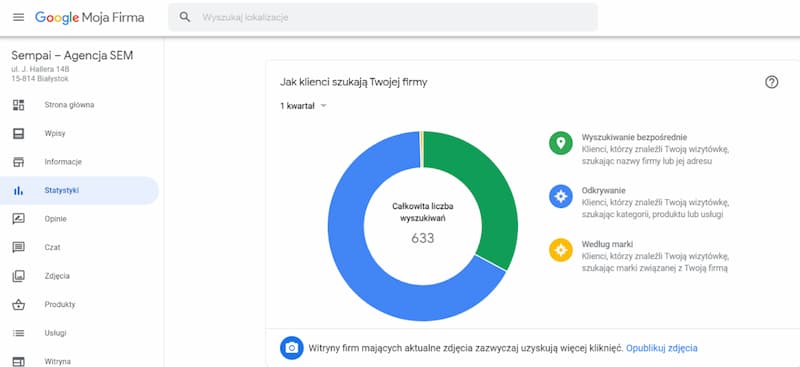Click the 15-814 Białystok postal line
Image resolution: width=800 pixels, height=367 pixels.
pyautogui.click(x=40, y=79)
